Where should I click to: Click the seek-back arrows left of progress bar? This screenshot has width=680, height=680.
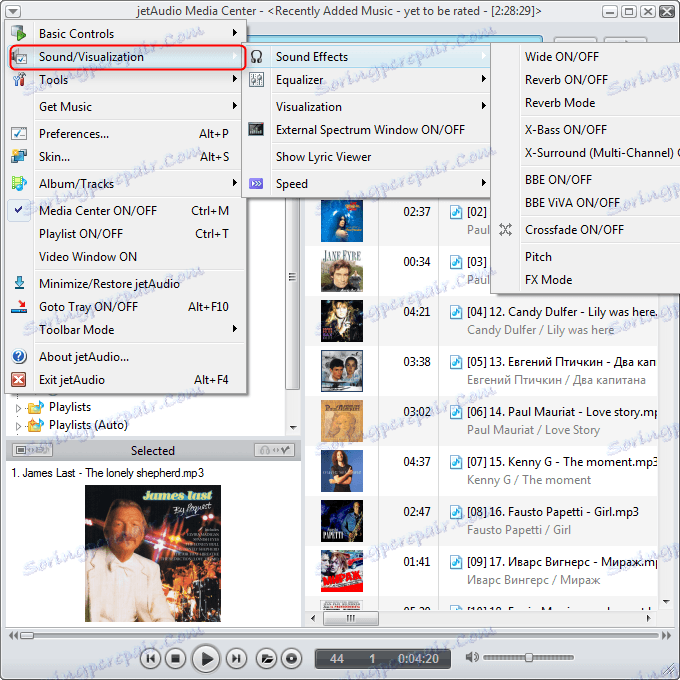[x=13, y=635]
